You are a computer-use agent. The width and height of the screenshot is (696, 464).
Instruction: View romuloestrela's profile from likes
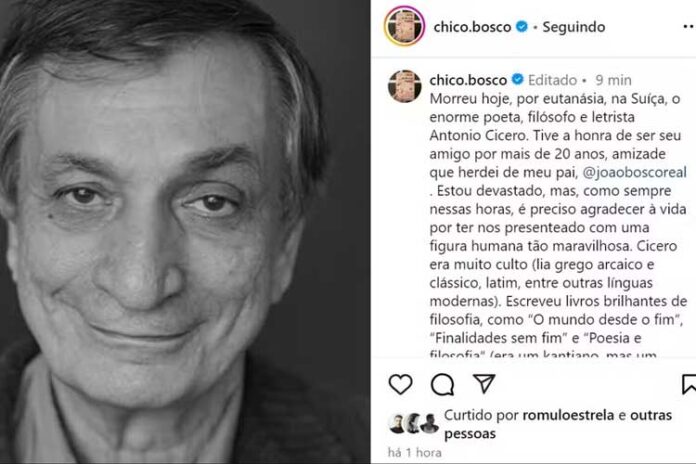tap(568, 415)
